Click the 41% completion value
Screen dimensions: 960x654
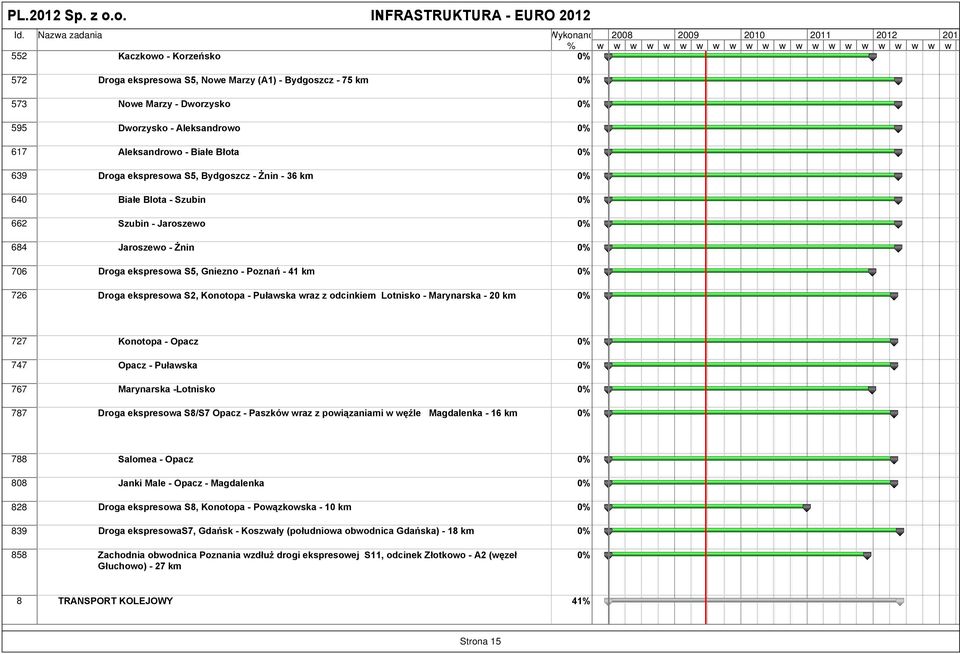580,601
